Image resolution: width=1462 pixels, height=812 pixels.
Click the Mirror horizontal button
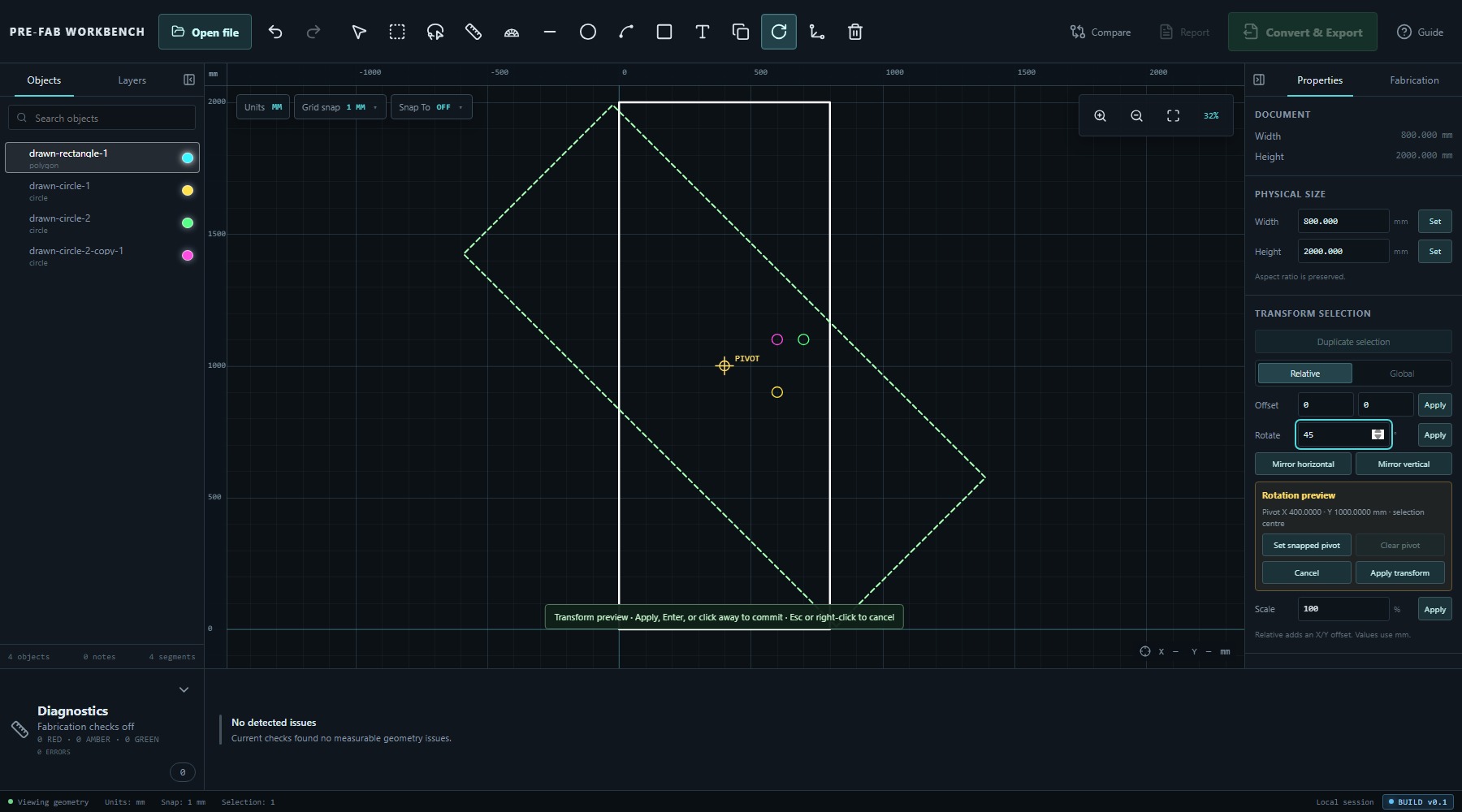(1303, 464)
